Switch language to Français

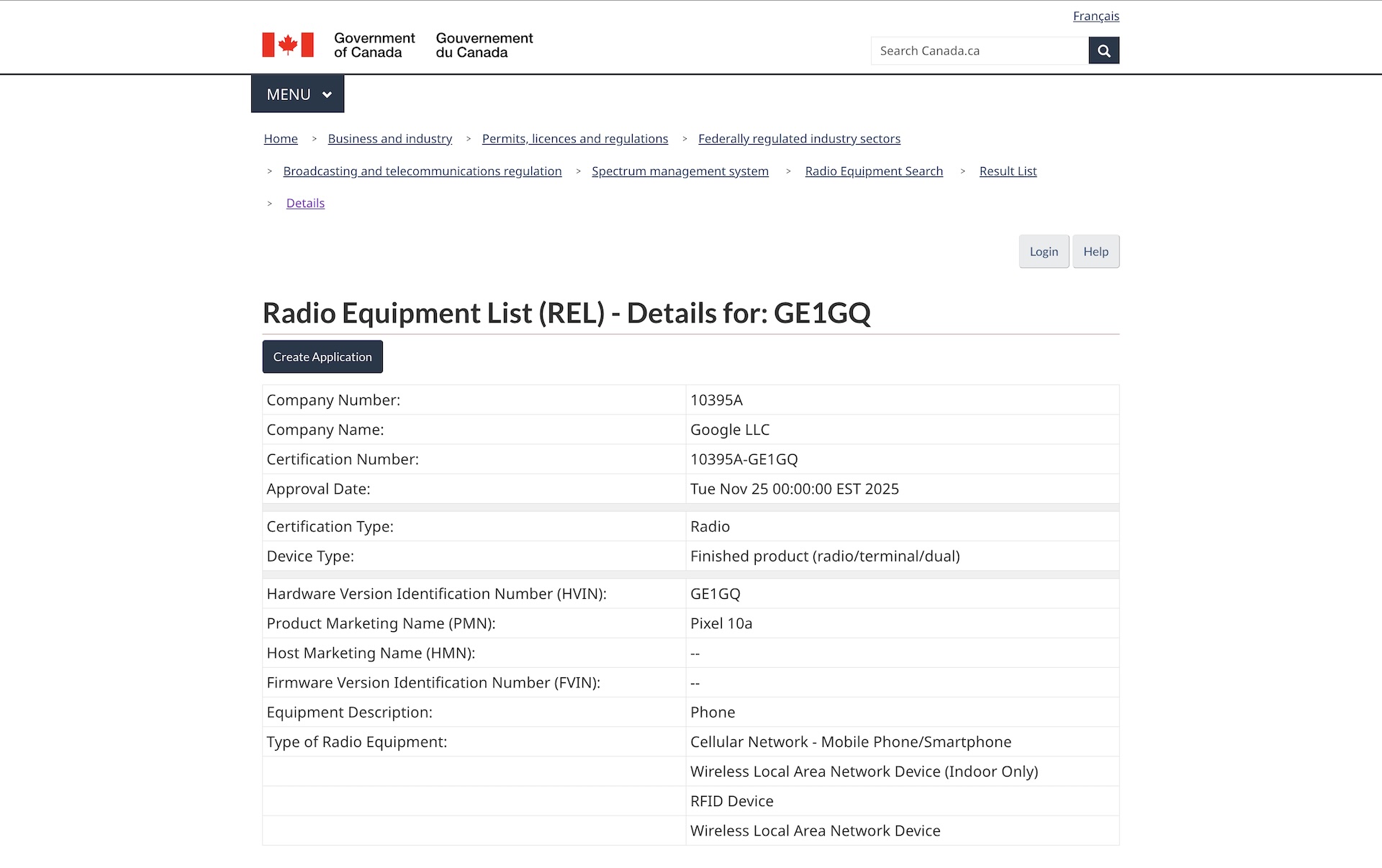pos(1096,16)
